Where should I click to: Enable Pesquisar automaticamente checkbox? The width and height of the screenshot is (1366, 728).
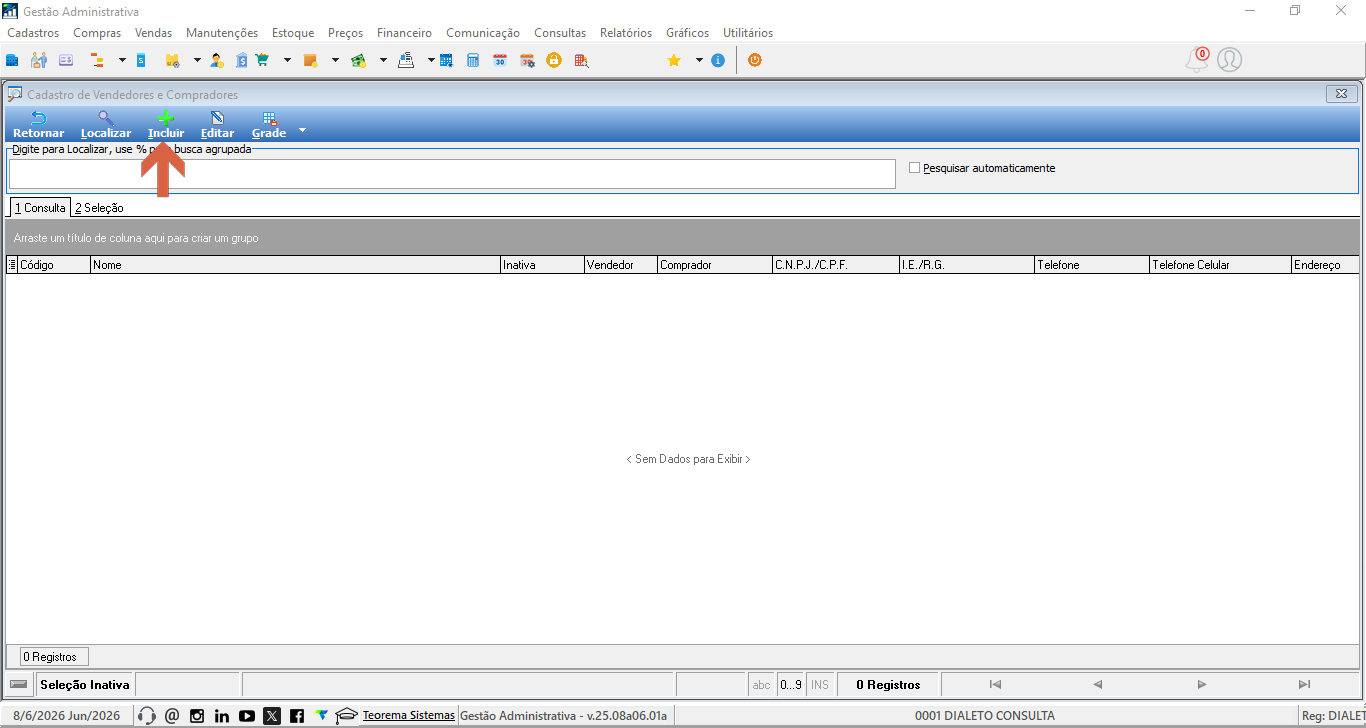pos(914,168)
